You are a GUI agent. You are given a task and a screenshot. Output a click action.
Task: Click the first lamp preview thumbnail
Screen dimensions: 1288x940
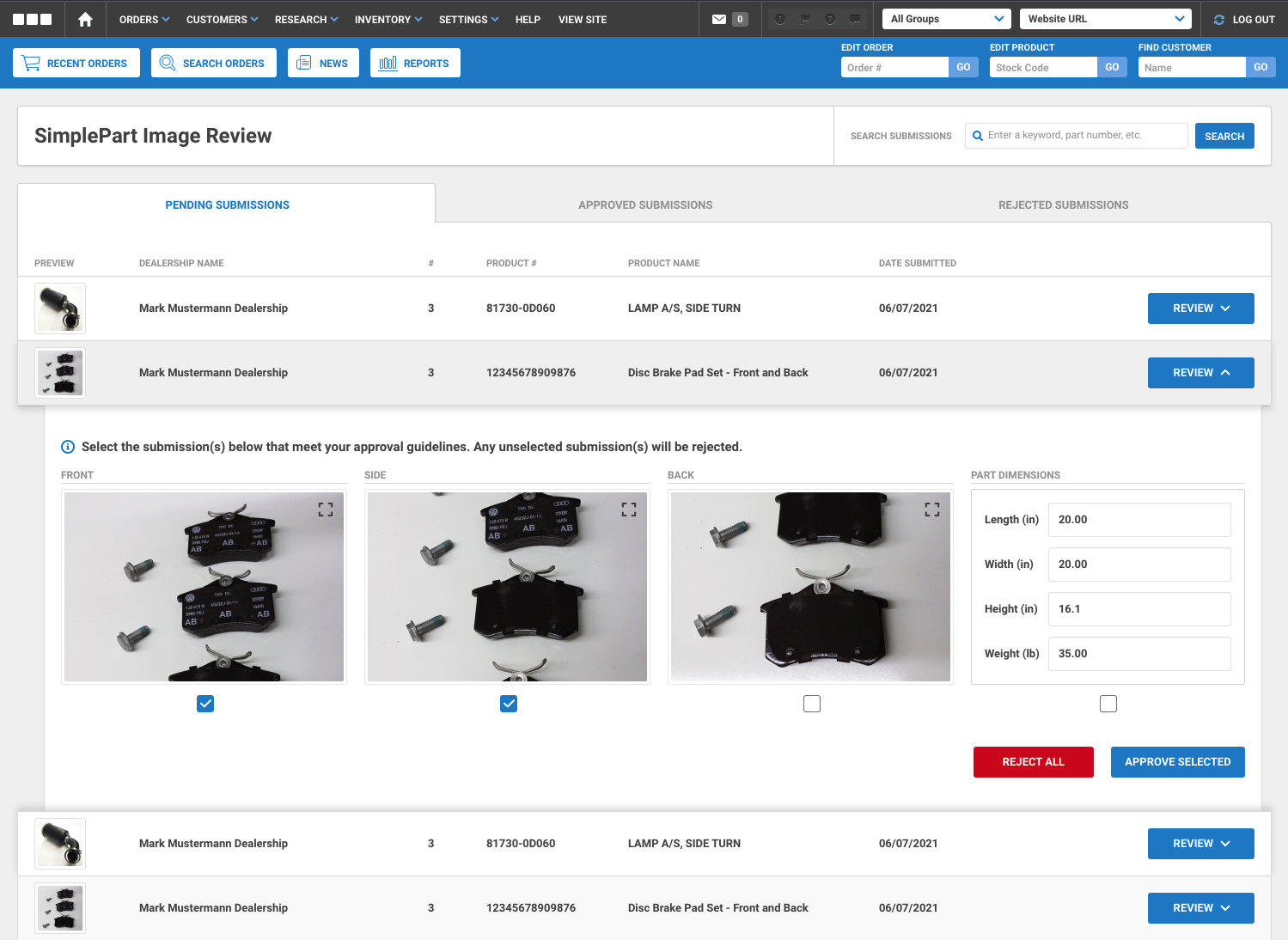60,308
